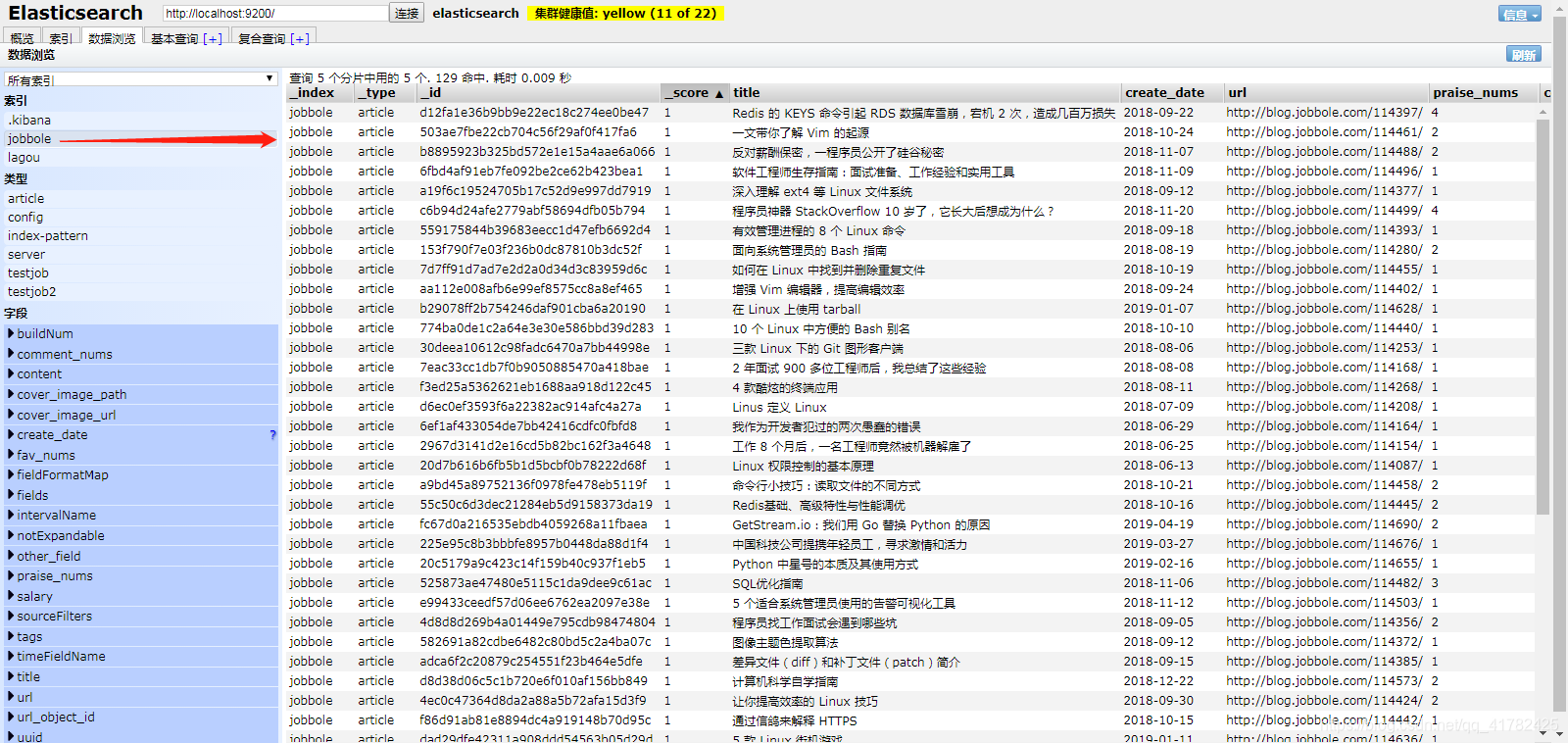Viewport: 1568px width, 743px height.
Task: Open the 所有索引 index dropdown
Action: [x=141, y=79]
